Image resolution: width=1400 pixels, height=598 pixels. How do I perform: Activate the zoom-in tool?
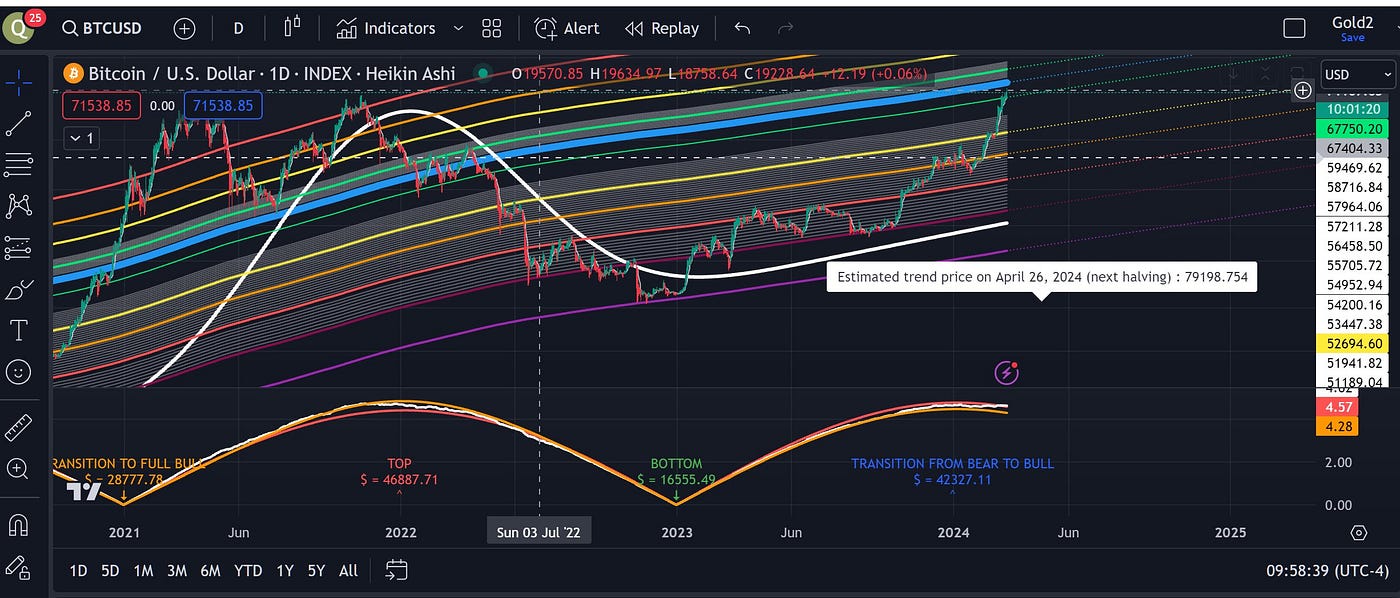pos(20,468)
